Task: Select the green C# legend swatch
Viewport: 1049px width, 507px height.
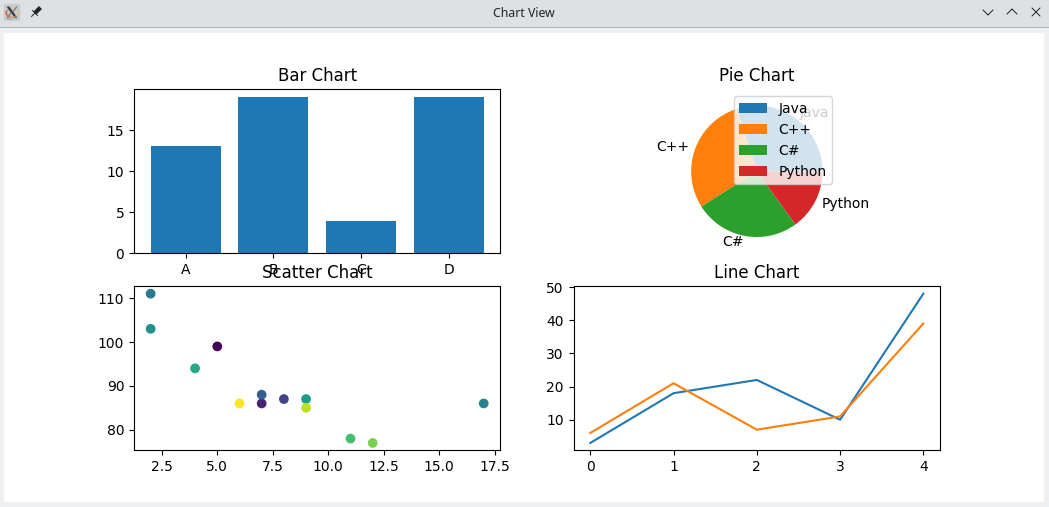Action: tap(752, 150)
